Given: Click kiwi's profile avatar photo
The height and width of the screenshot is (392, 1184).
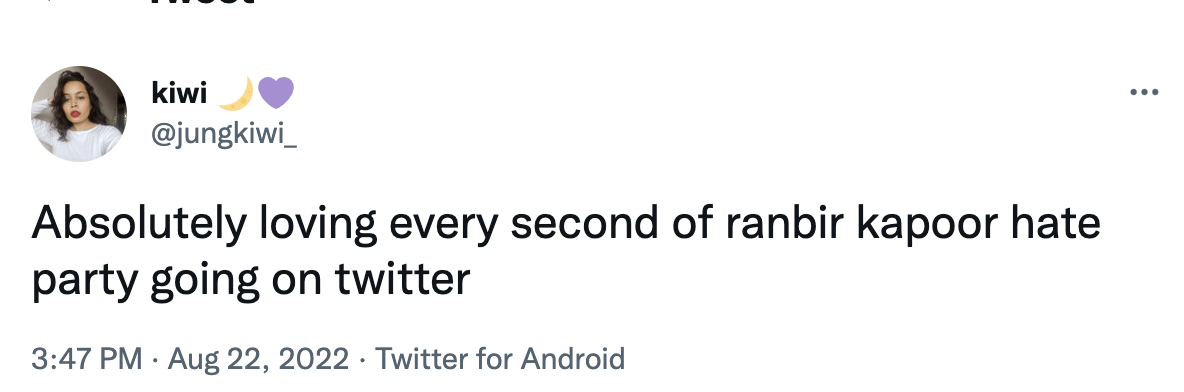Looking at the screenshot, I should click(79, 113).
